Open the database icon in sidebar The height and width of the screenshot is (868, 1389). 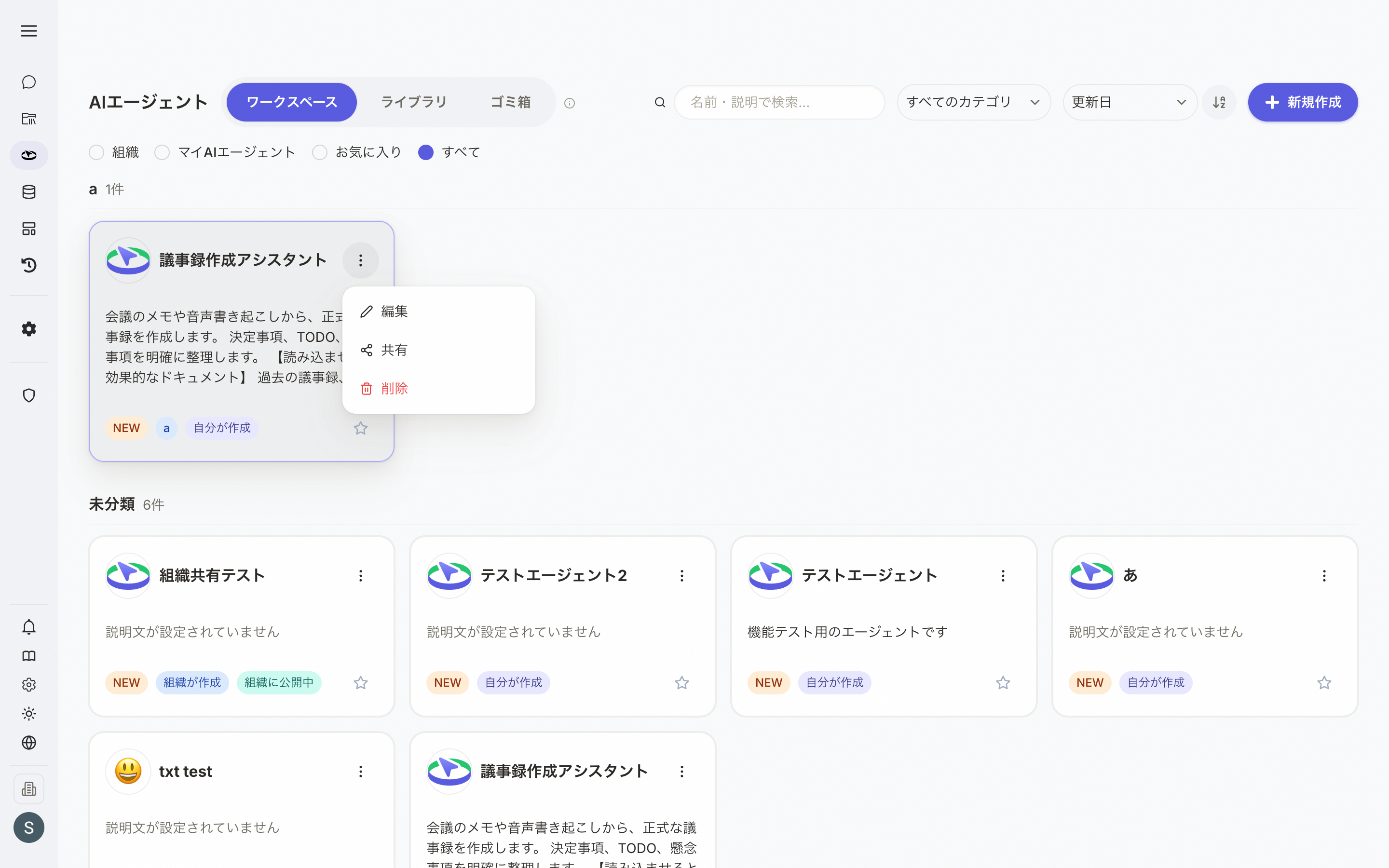click(29, 192)
